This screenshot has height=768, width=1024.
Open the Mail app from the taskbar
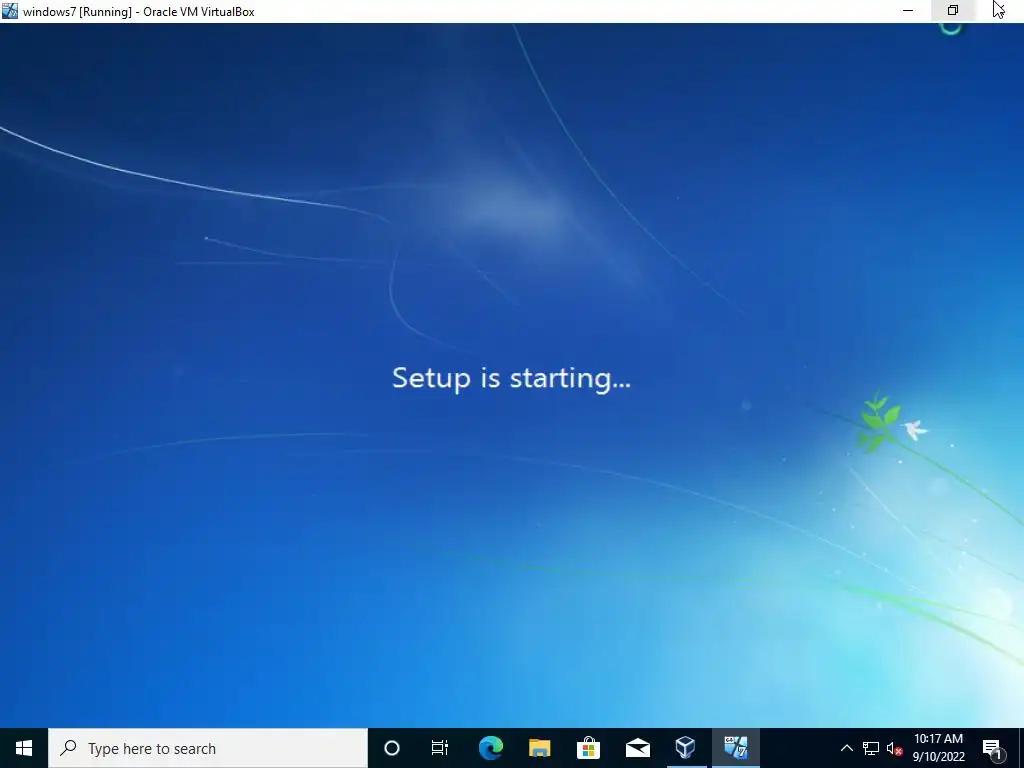point(637,748)
